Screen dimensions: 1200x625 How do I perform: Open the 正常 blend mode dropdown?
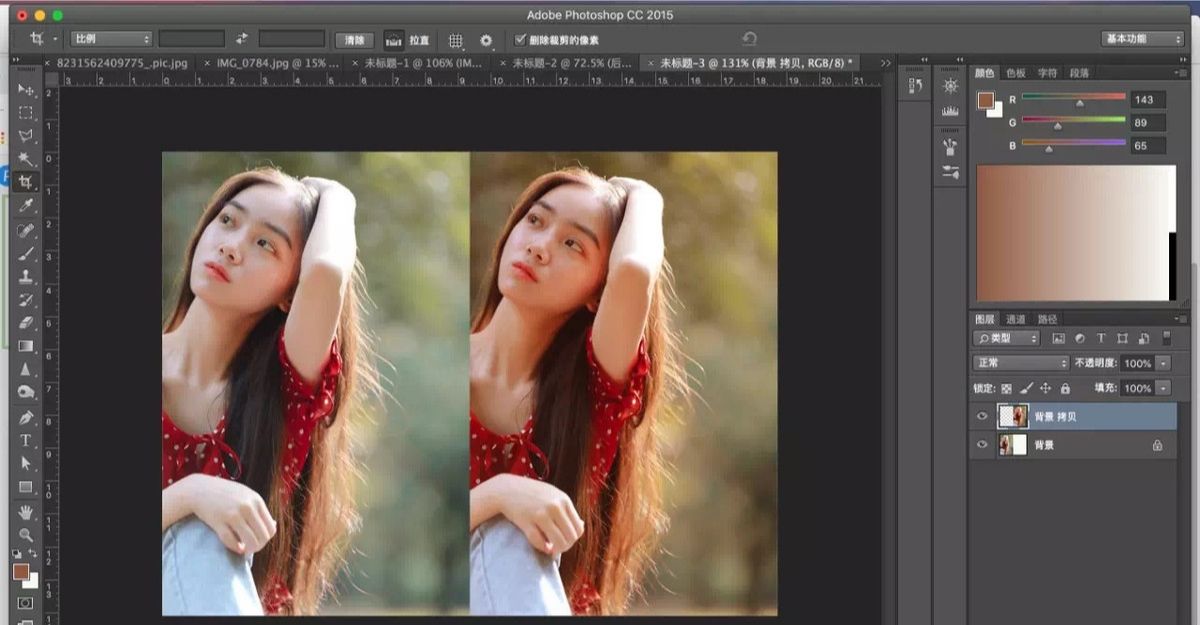point(1021,363)
